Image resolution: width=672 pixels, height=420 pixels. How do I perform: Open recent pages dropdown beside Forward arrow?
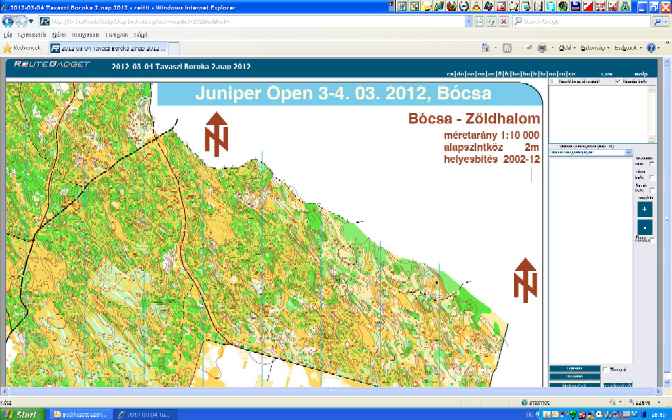coord(31,21)
